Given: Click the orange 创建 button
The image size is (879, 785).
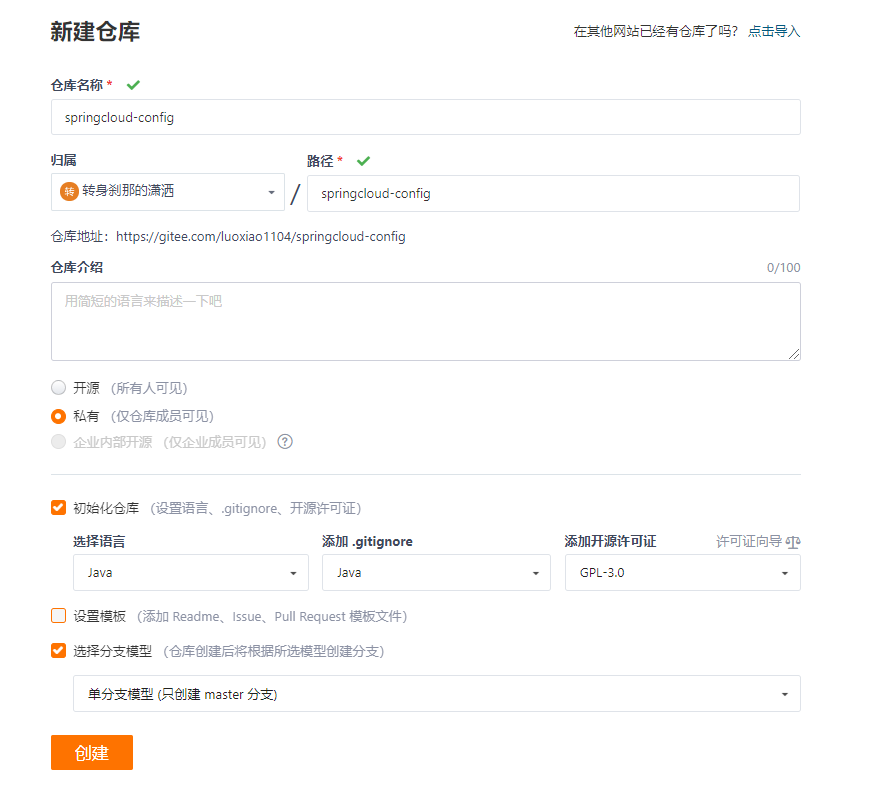Looking at the screenshot, I should [x=92, y=752].
